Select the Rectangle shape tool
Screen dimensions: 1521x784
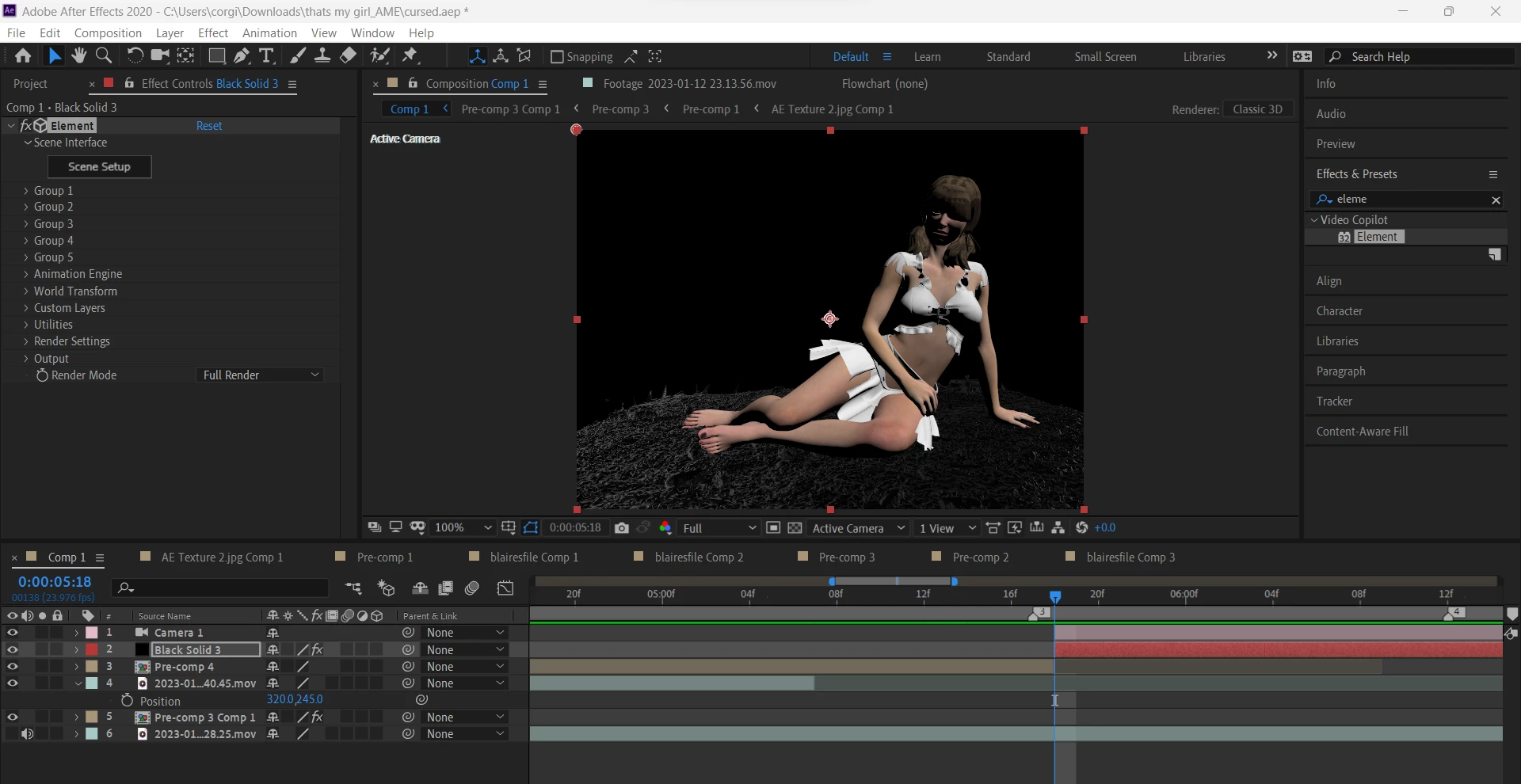click(x=216, y=55)
